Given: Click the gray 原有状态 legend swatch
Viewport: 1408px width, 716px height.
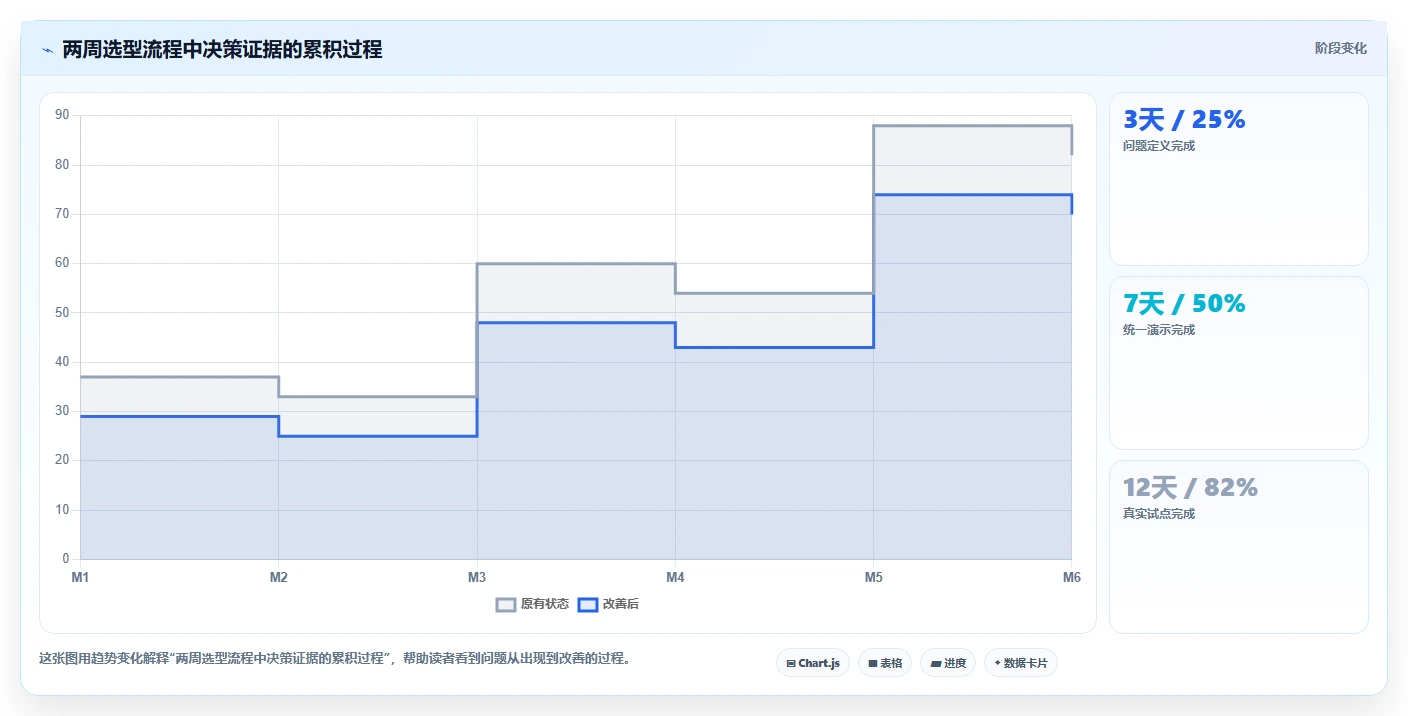Looking at the screenshot, I should coord(507,604).
